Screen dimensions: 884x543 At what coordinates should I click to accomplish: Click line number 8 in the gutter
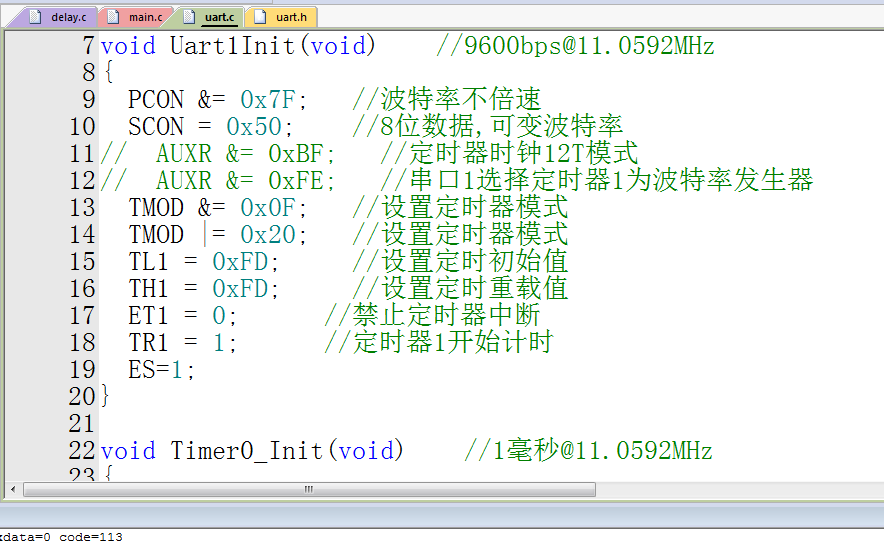pyautogui.click(x=89, y=73)
